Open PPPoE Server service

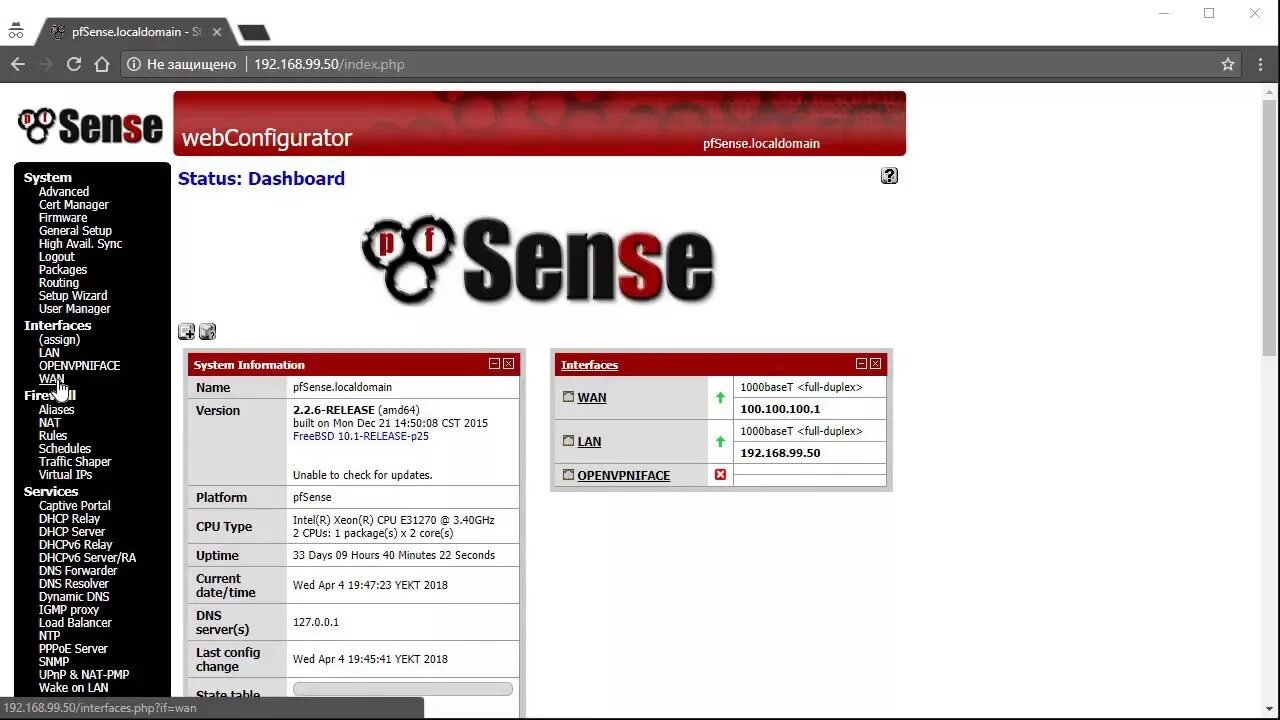coord(73,649)
